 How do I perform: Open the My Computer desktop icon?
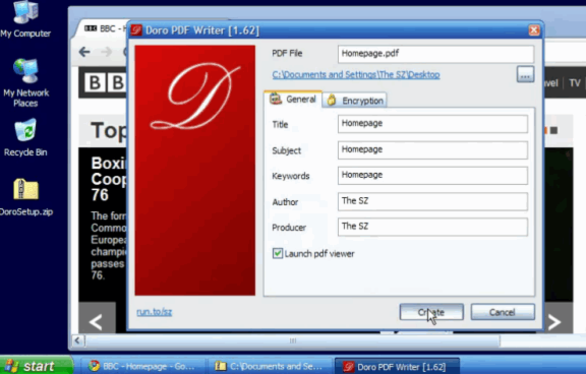coord(25,19)
